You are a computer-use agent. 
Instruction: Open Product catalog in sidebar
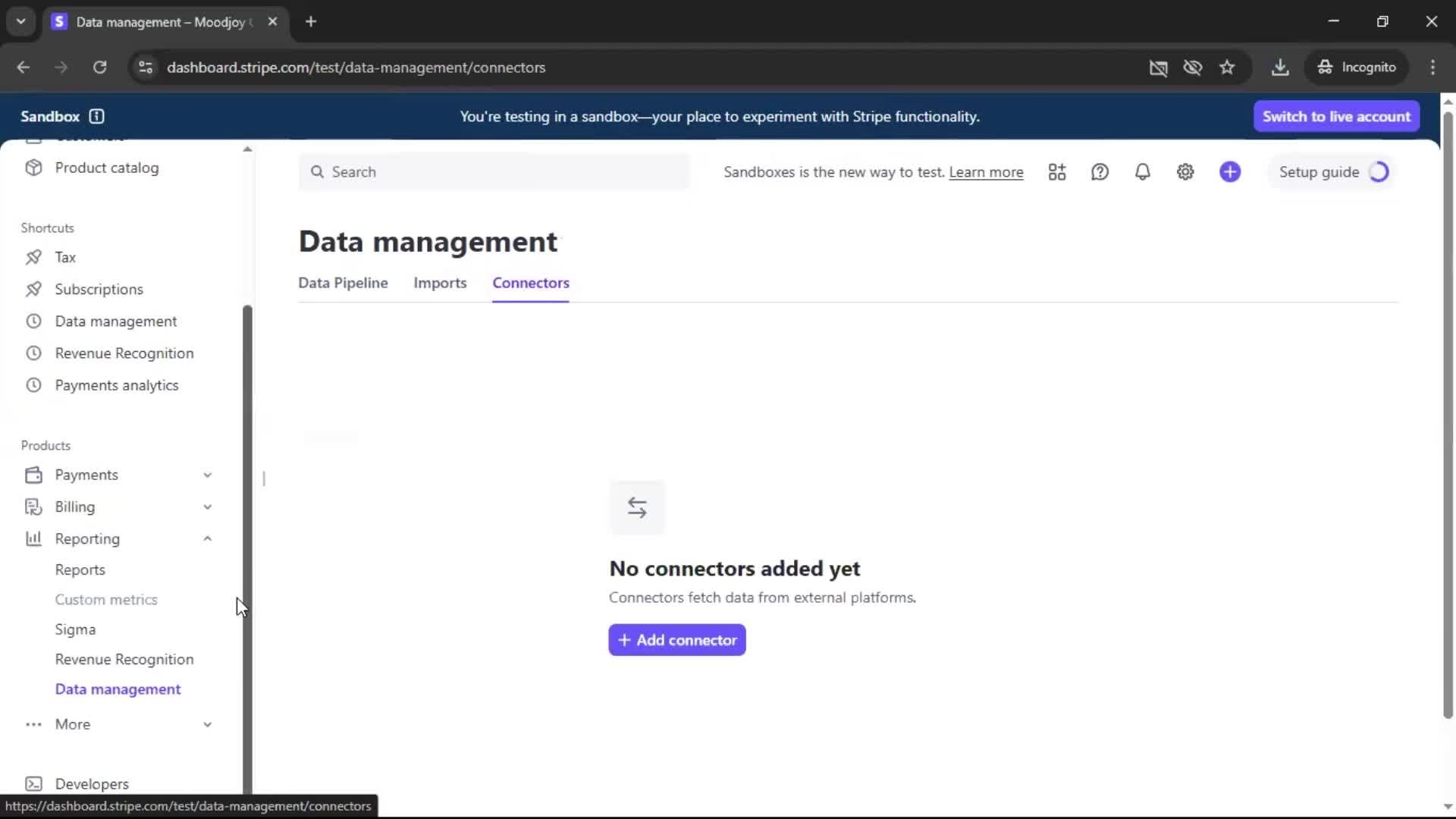pos(106,168)
